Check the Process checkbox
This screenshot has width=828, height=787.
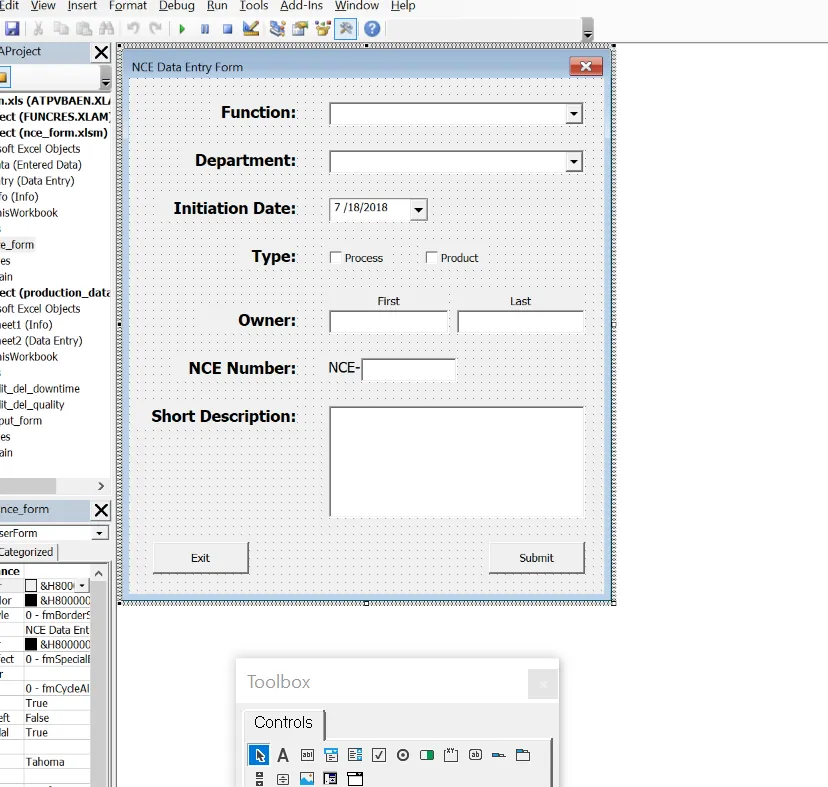[x=335, y=257]
